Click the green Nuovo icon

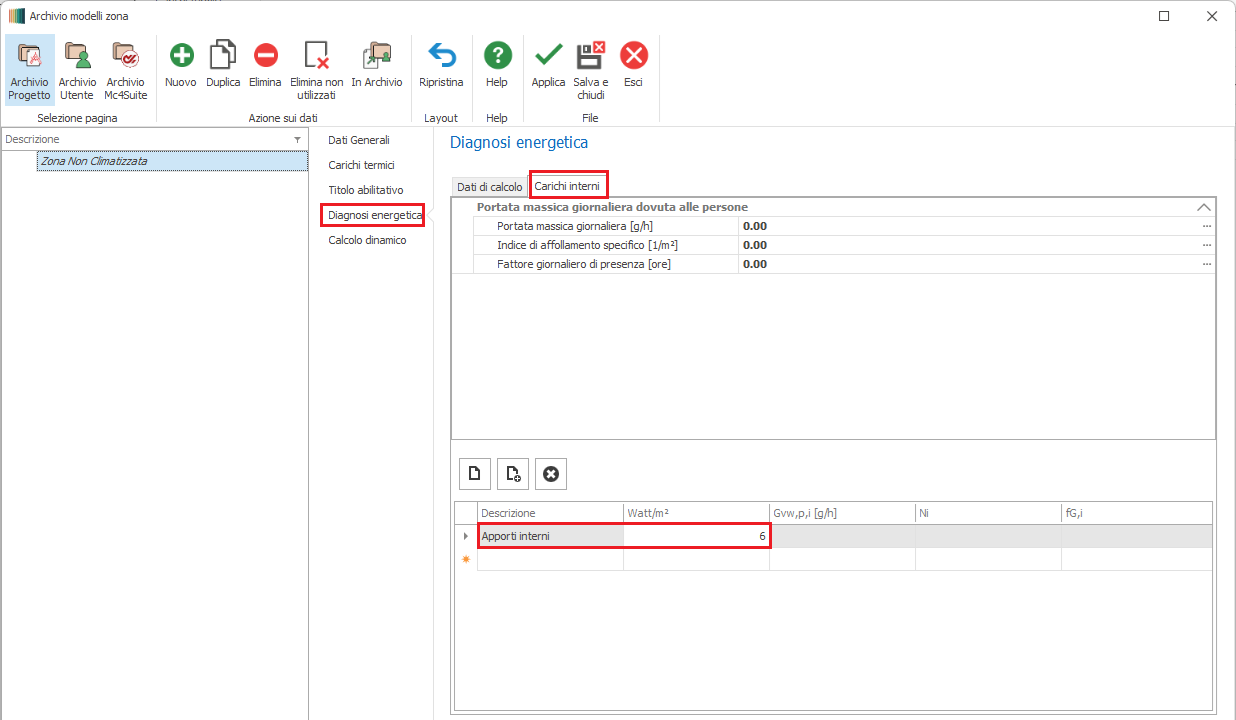point(181,56)
